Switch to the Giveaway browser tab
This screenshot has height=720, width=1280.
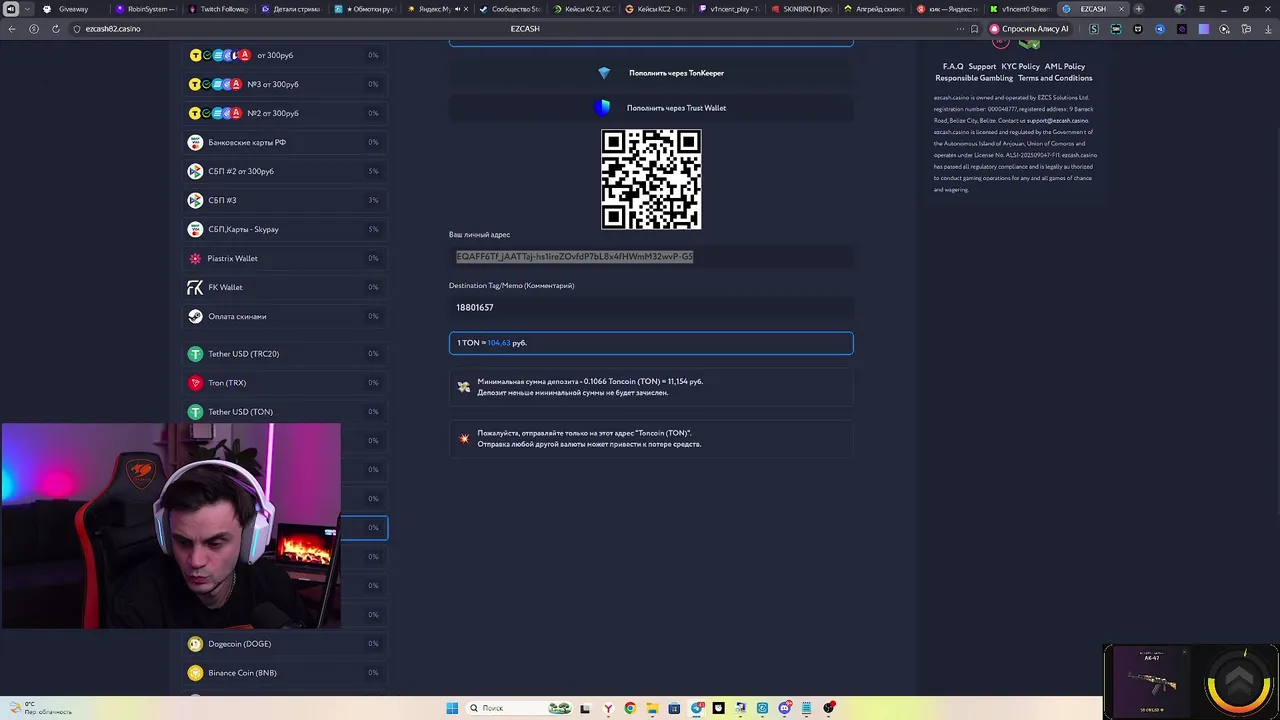pos(74,9)
